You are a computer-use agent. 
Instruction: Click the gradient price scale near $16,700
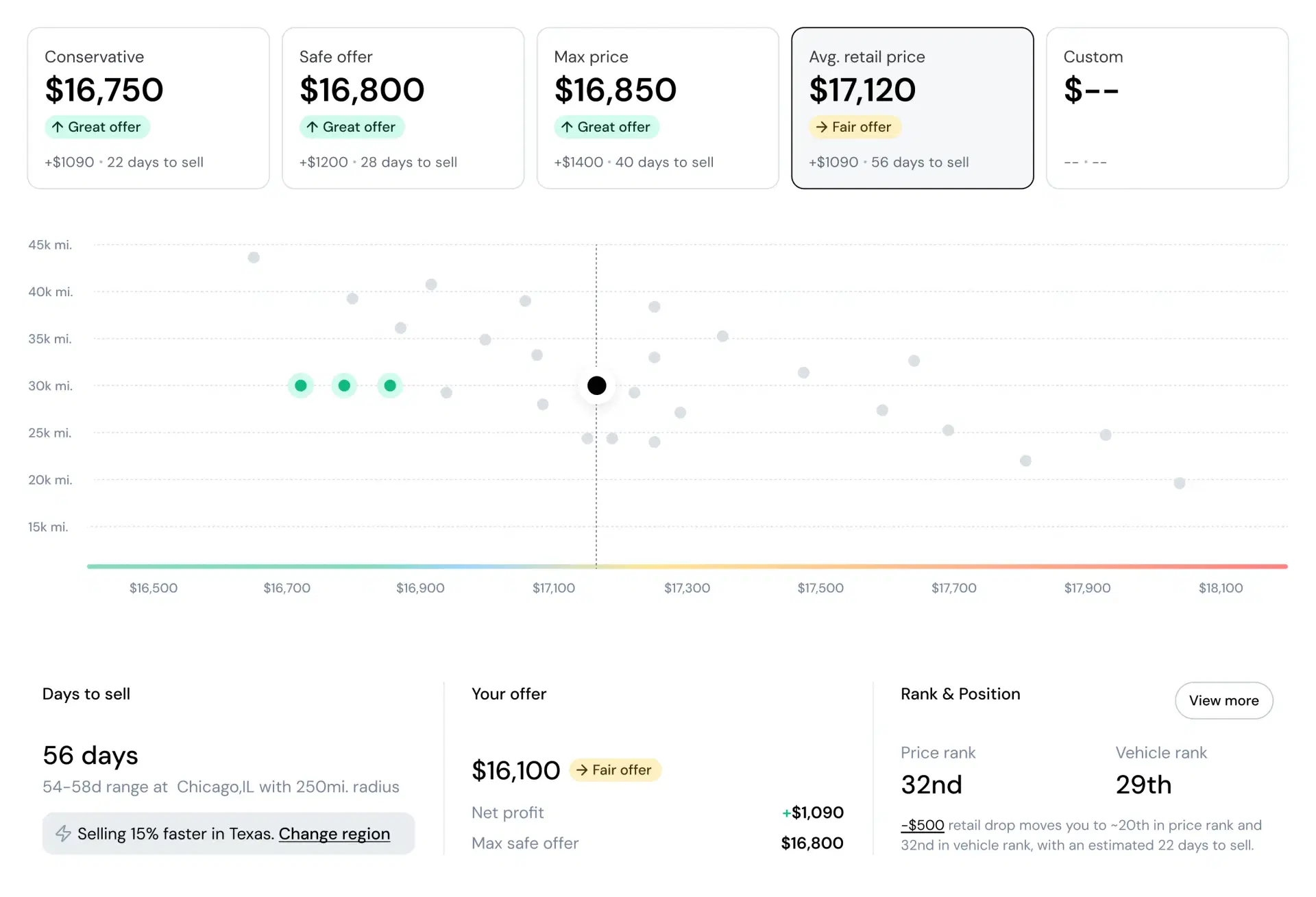point(288,566)
